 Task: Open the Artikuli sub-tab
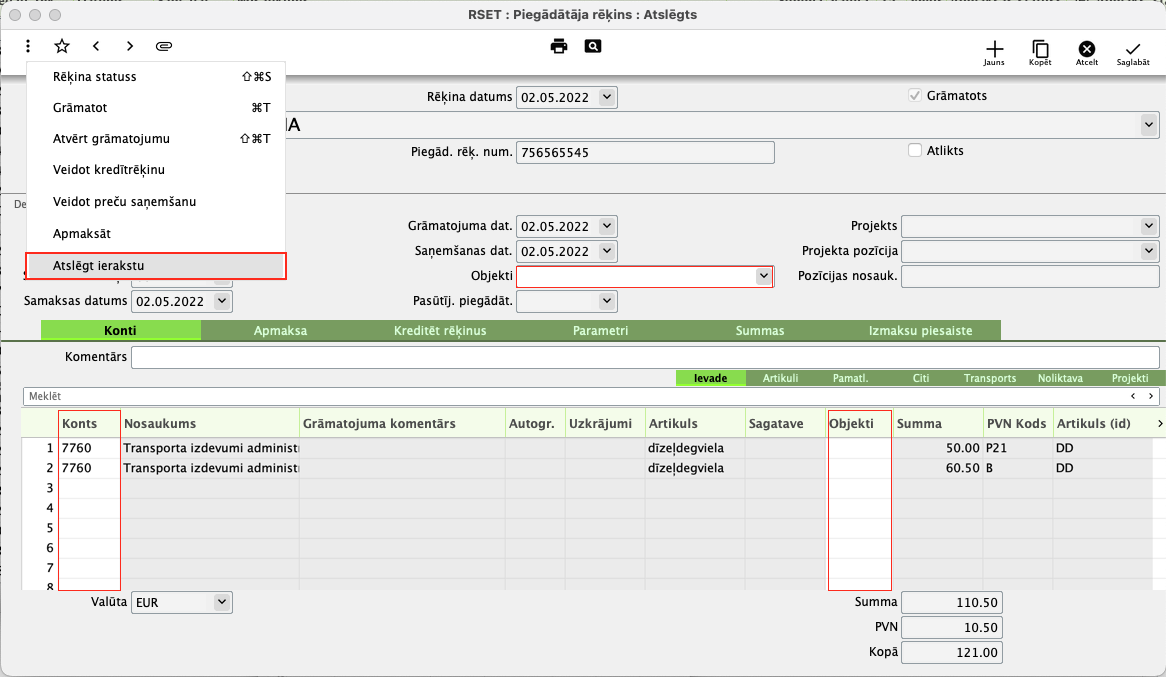(780, 378)
